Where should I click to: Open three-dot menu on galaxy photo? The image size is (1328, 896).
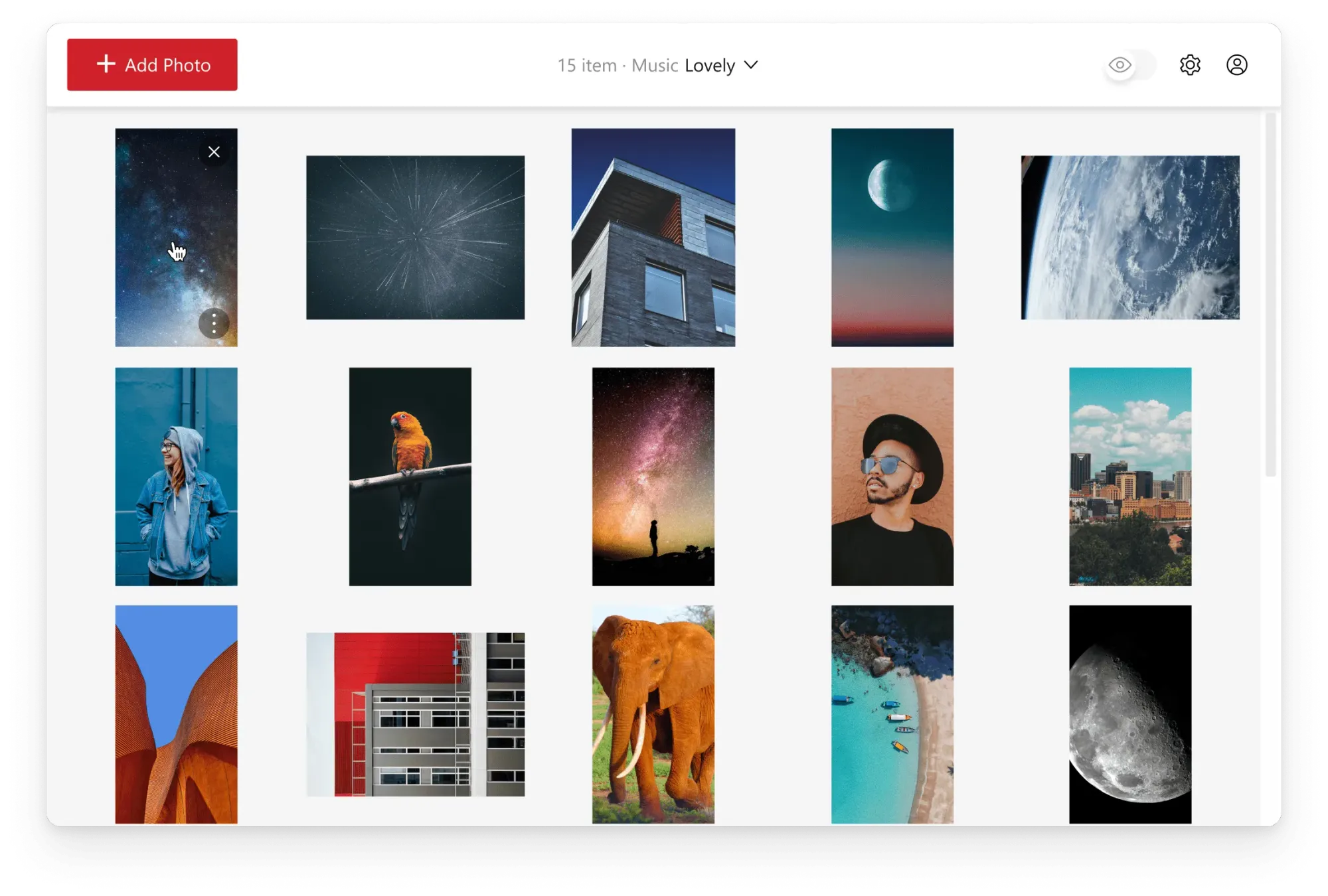(x=214, y=324)
